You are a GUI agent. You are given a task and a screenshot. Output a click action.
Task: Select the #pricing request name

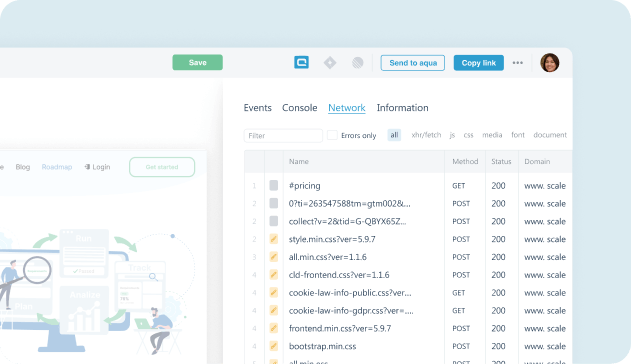click(x=305, y=186)
